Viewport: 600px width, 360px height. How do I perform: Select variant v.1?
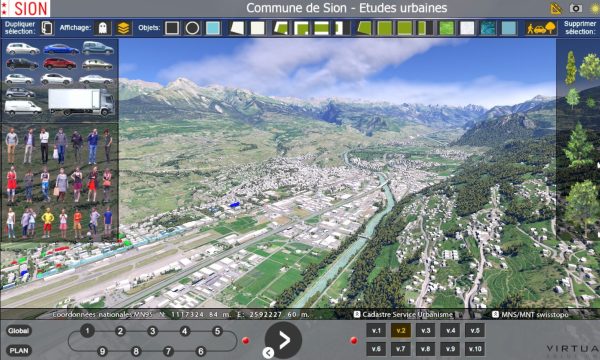pyautogui.click(x=376, y=331)
